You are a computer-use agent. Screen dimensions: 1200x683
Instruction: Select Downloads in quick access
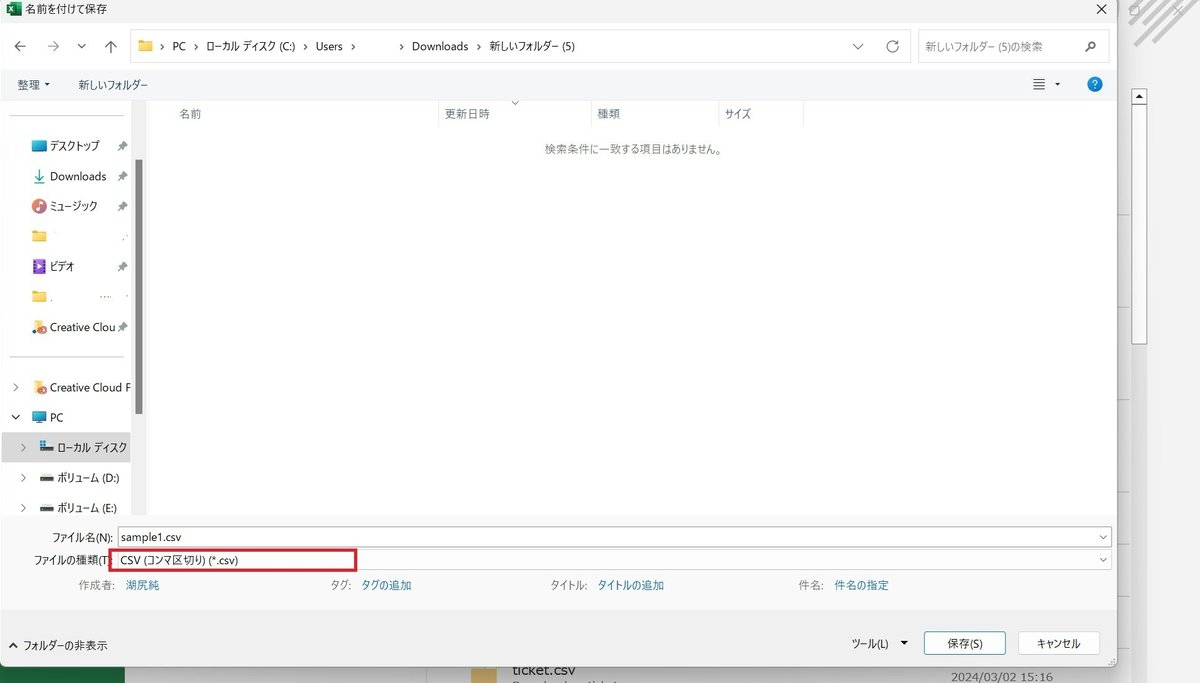click(78, 176)
